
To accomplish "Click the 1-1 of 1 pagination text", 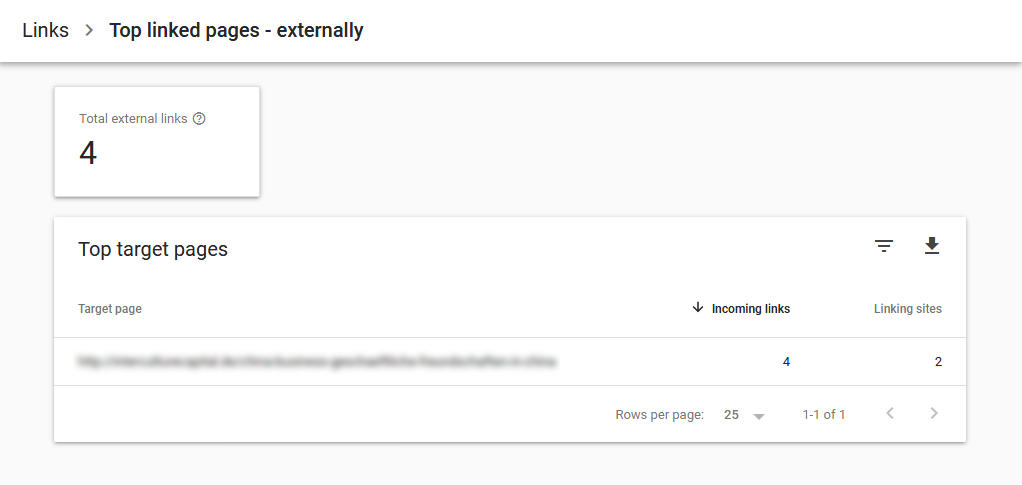I will tap(824, 415).
